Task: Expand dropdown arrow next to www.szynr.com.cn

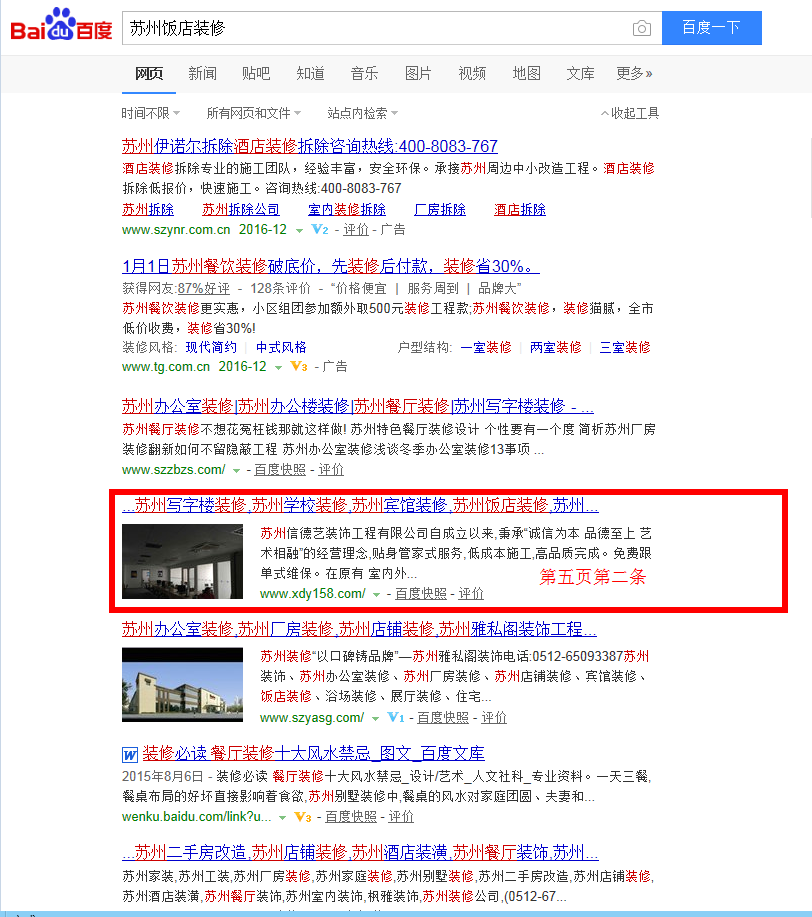Action: [300, 230]
